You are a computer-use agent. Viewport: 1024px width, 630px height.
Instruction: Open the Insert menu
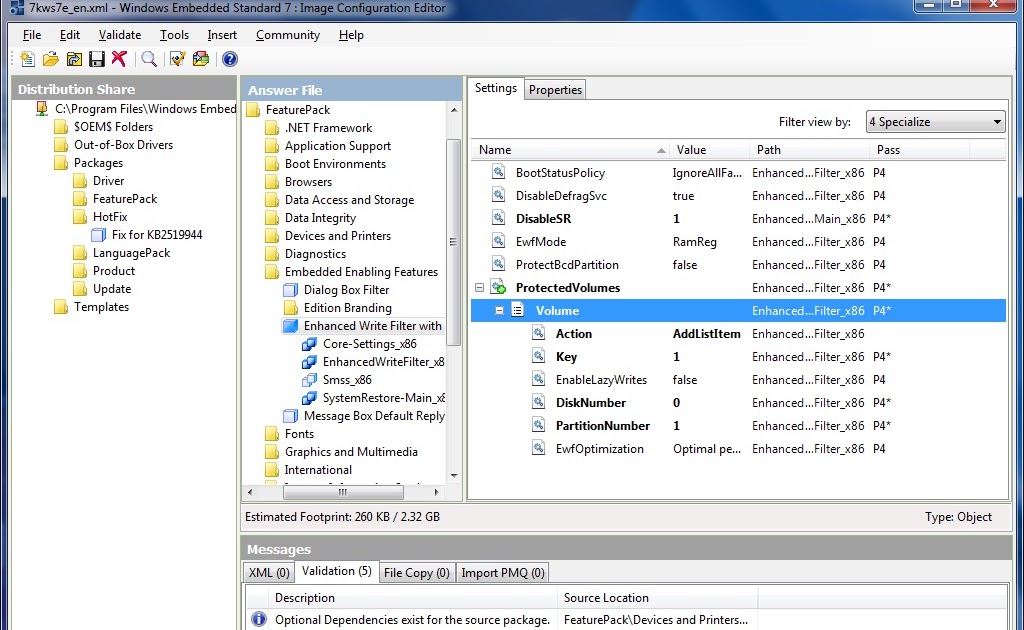(x=222, y=35)
